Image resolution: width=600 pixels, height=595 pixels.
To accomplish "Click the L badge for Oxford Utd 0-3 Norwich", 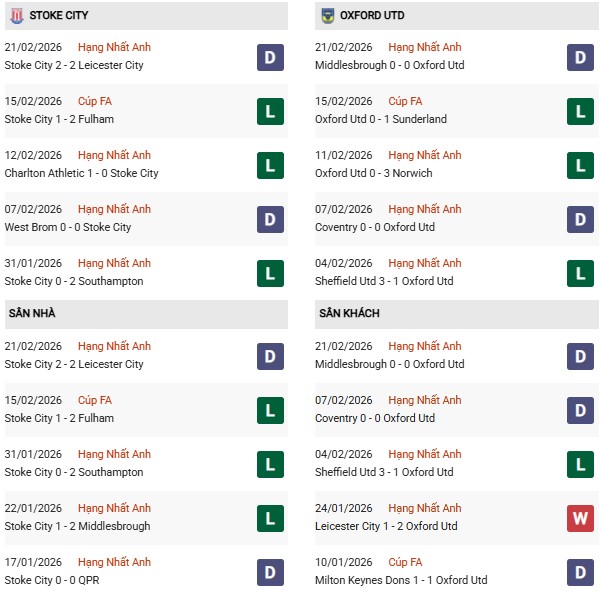I will (580, 165).
